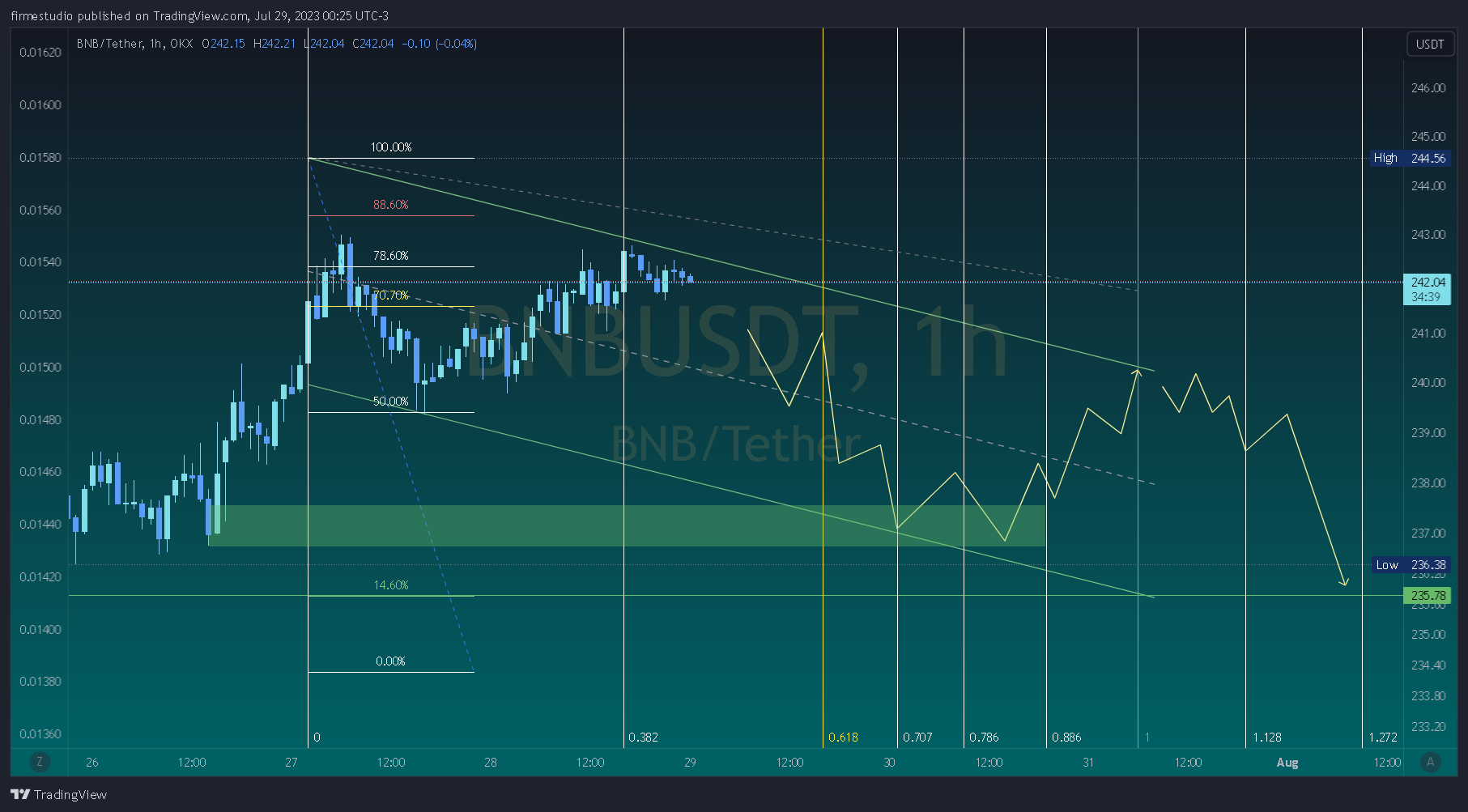Click the 0.886 Fib time zone label

coord(1066,738)
